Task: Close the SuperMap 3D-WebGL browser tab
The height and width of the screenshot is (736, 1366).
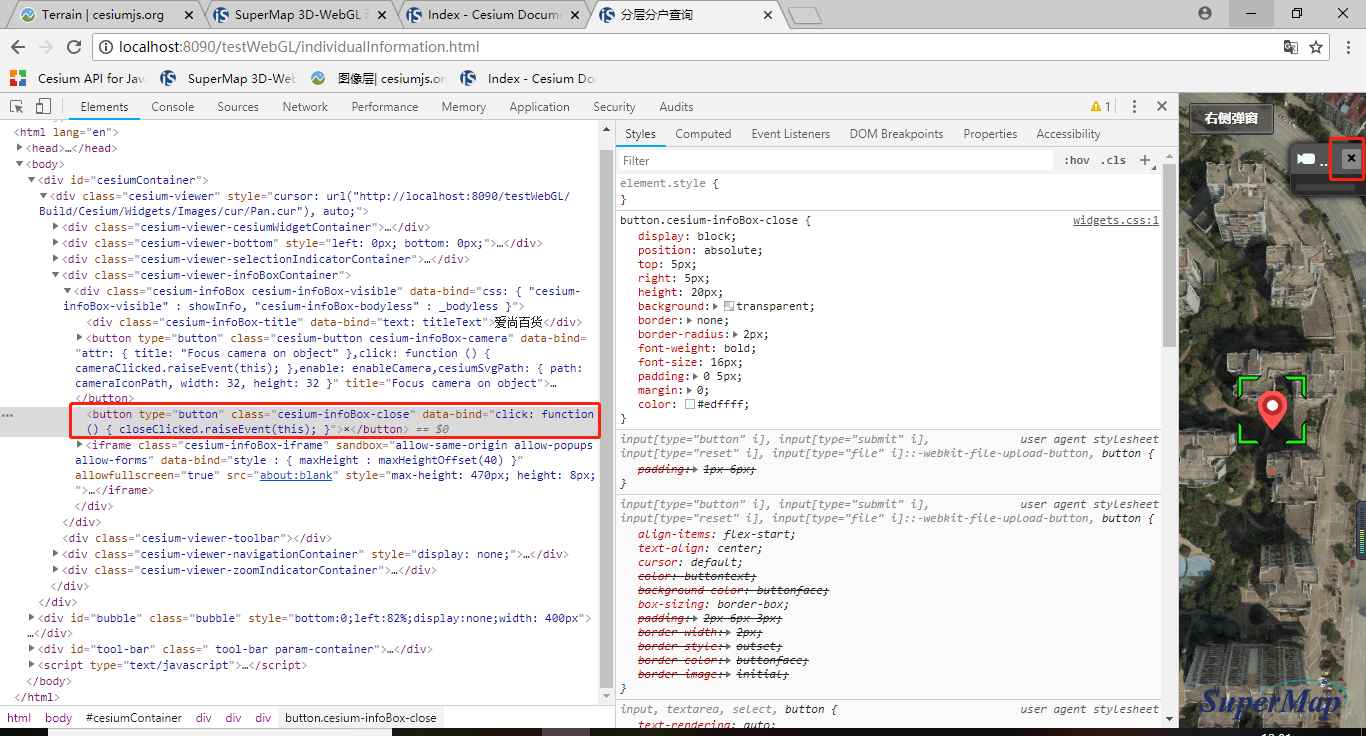Action: coord(384,15)
